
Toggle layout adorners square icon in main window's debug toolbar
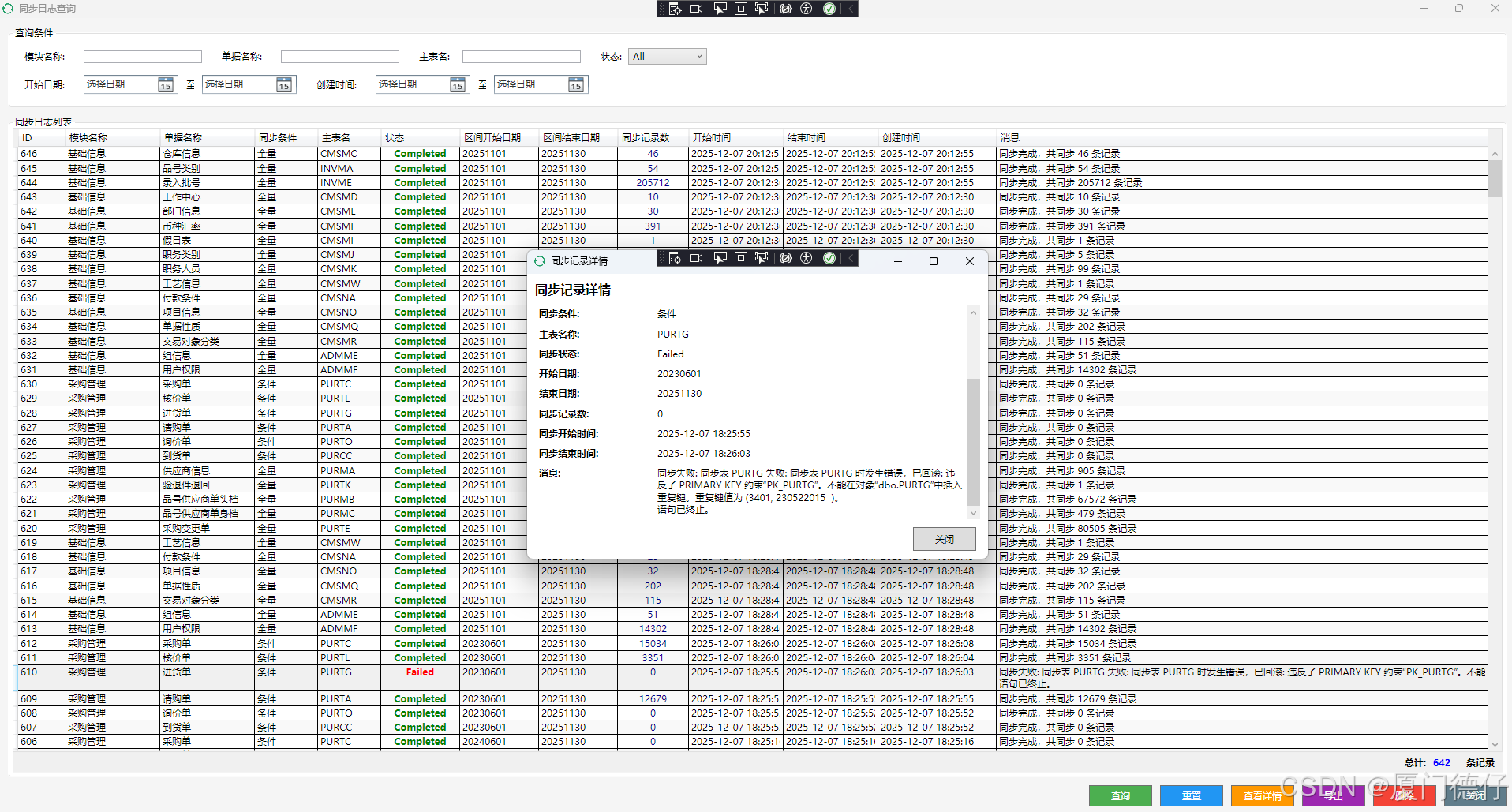point(740,9)
